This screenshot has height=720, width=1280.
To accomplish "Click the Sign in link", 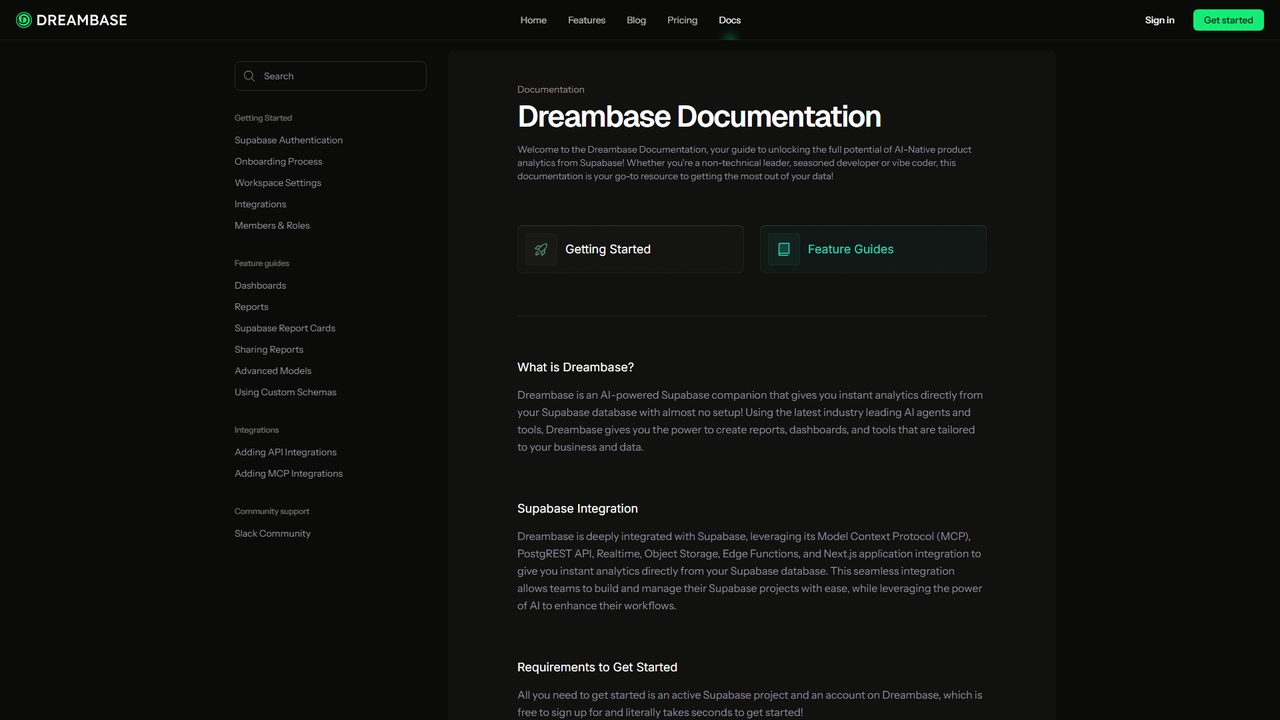I will [1160, 20].
